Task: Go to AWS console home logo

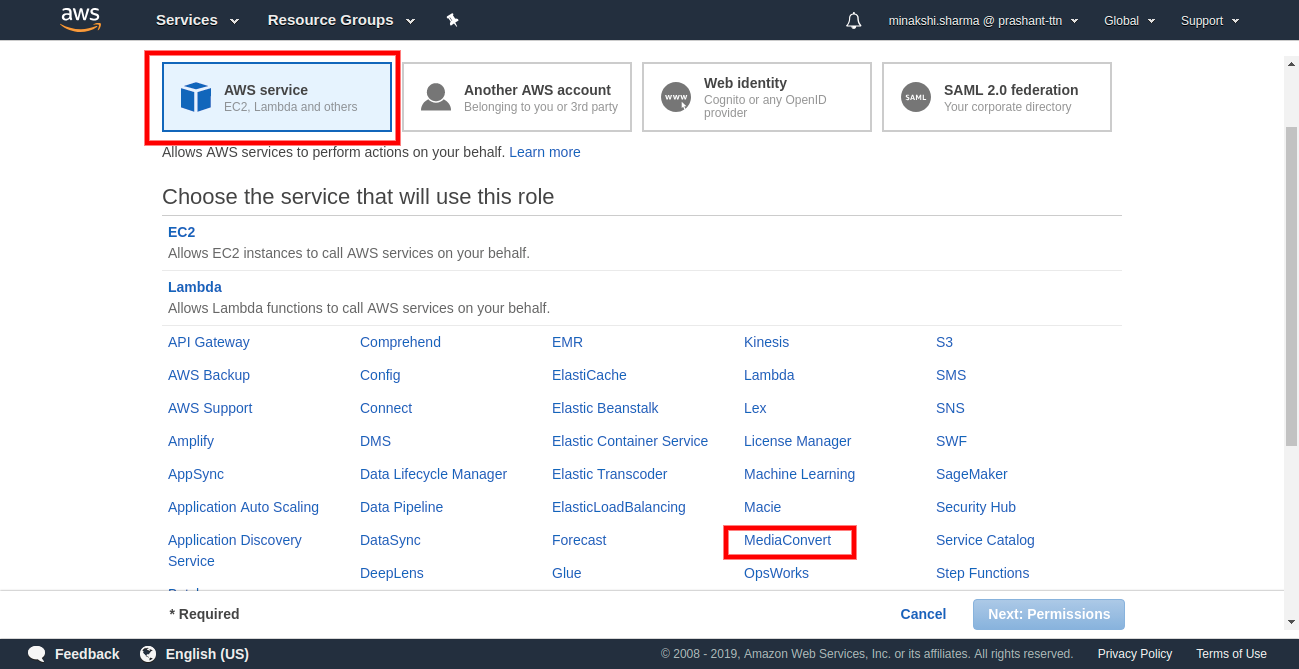Action: 80,19
